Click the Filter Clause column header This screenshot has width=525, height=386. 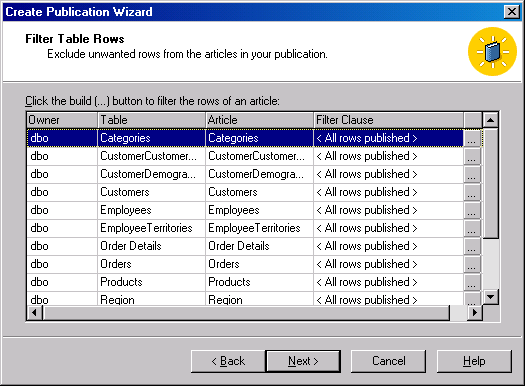click(388, 120)
